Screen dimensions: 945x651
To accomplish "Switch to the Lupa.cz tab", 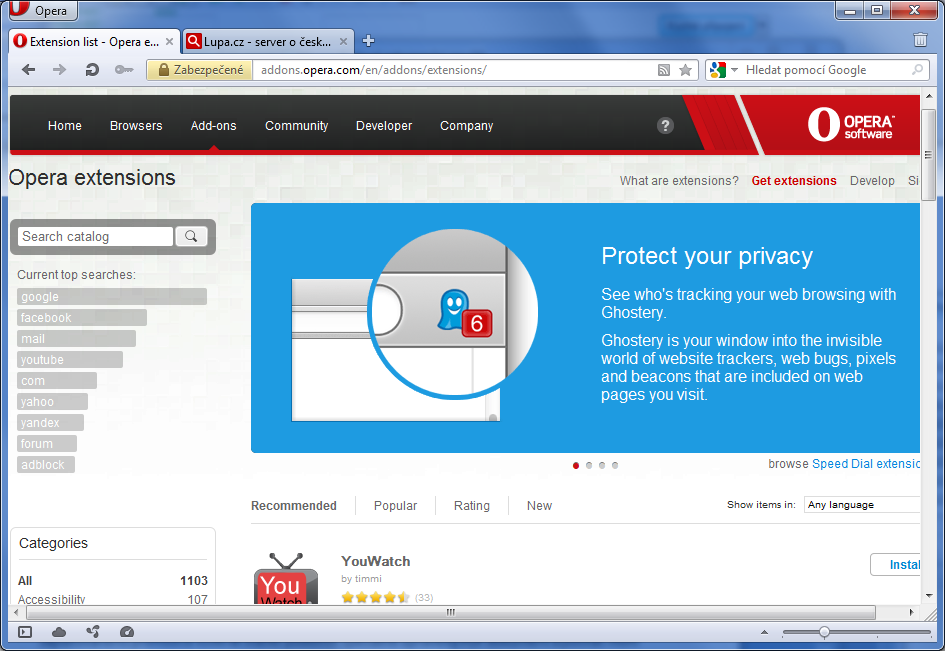I will 267,42.
